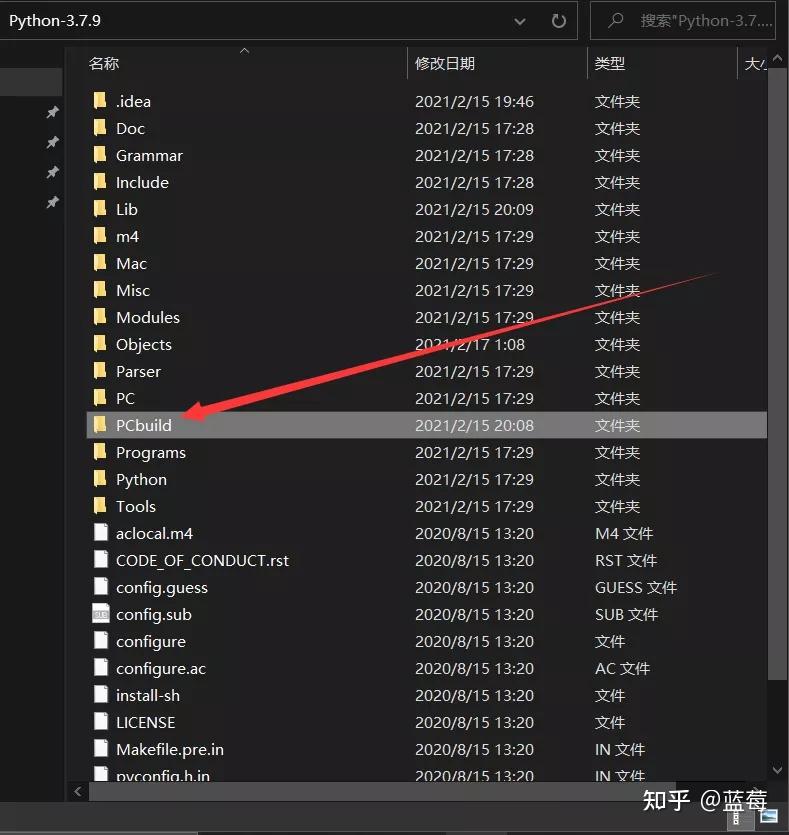Click the .idea date 2021/2/15 19:46

pos(474,101)
